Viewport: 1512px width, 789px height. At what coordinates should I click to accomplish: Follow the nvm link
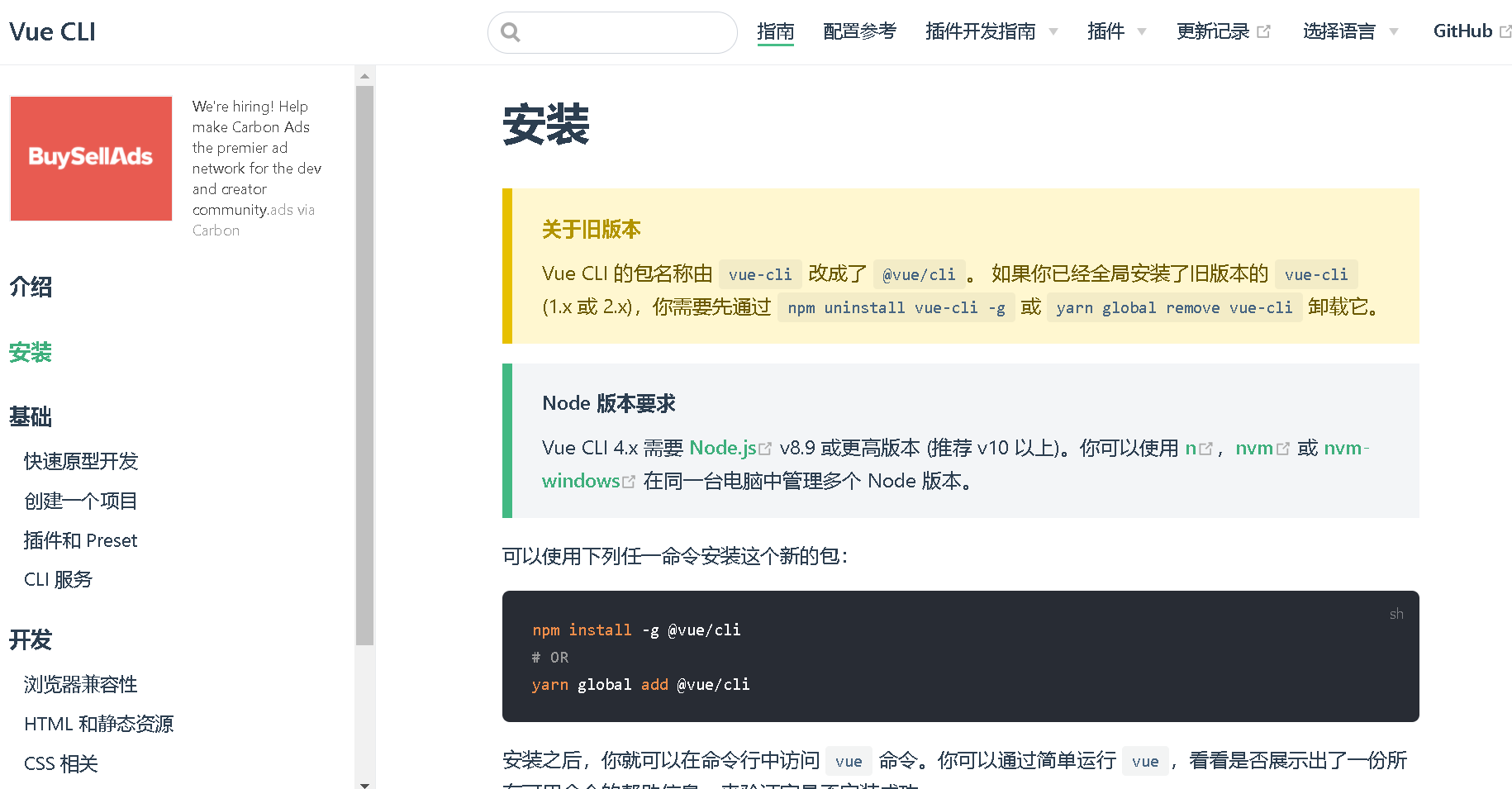point(1254,448)
